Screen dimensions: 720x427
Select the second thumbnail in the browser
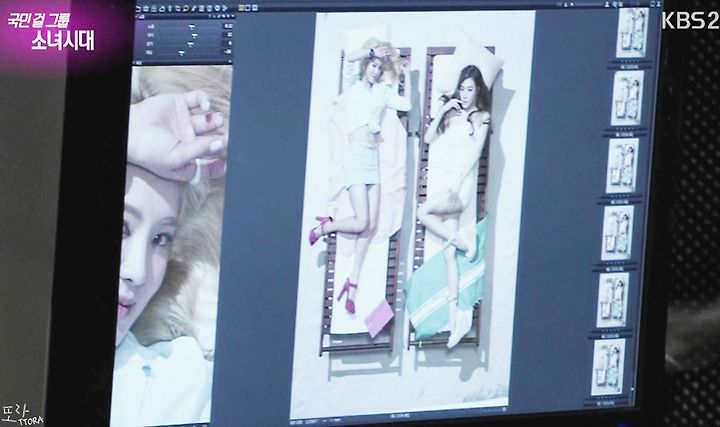pos(627,99)
